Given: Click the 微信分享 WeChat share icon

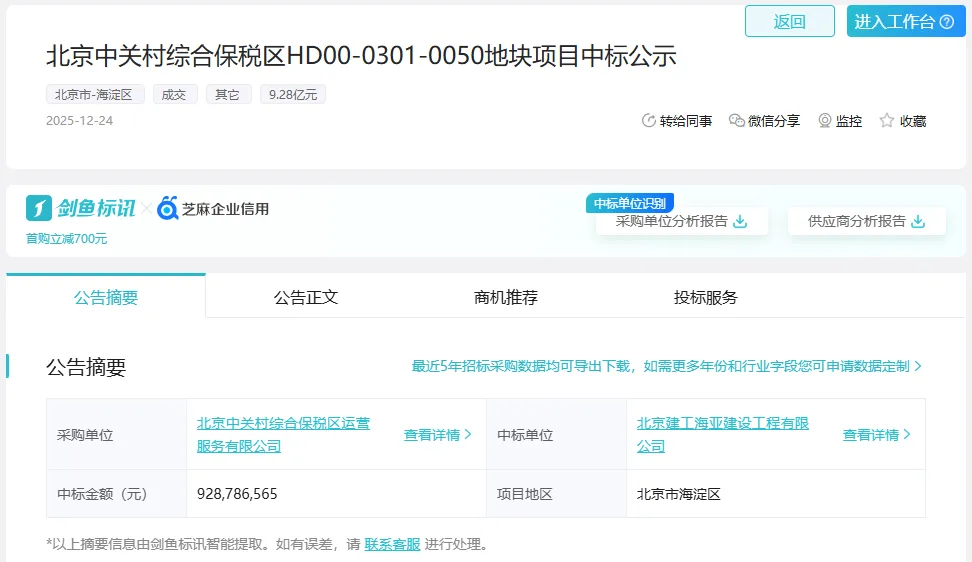Looking at the screenshot, I should point(737,121).
